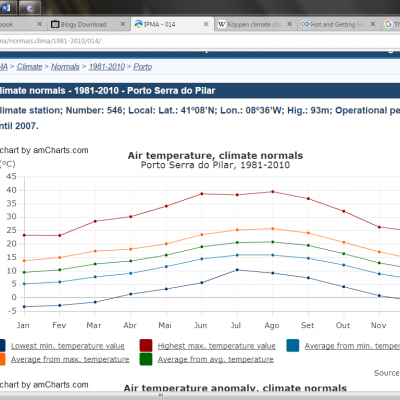Screen dimensions: 400x400
Task: Click the August highest max data point
Action: [x=273, y=192]
